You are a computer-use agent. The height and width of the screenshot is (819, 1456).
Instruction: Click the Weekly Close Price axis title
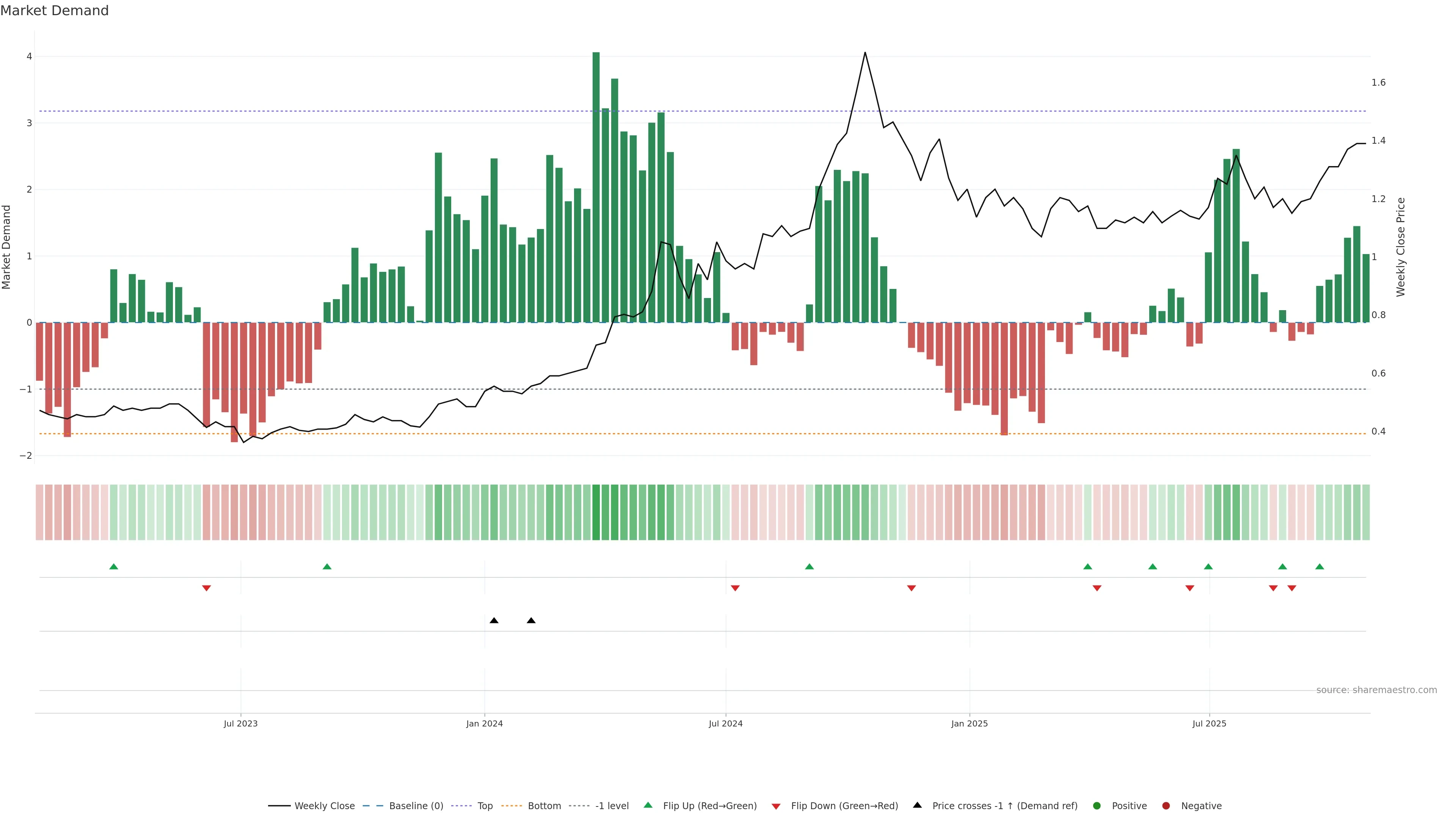[x=1401, y=247]
